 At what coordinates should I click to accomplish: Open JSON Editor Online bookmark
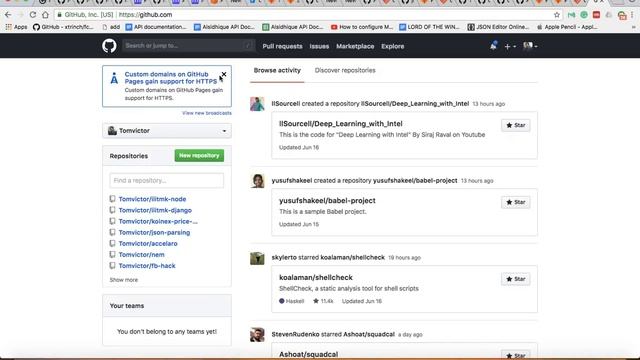[498, 27]
